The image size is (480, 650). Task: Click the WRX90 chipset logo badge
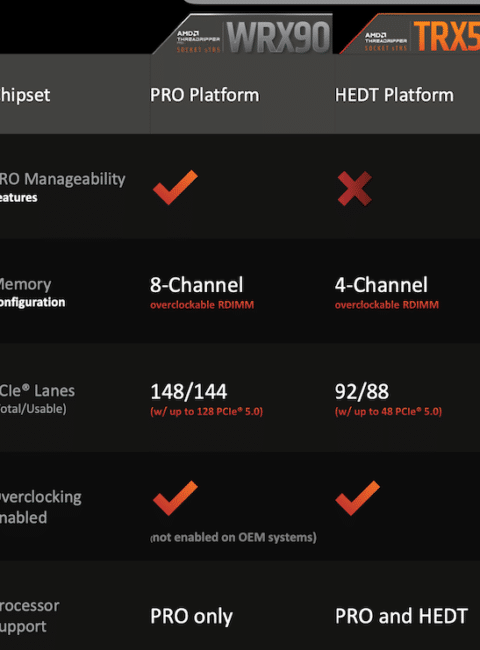243,34
